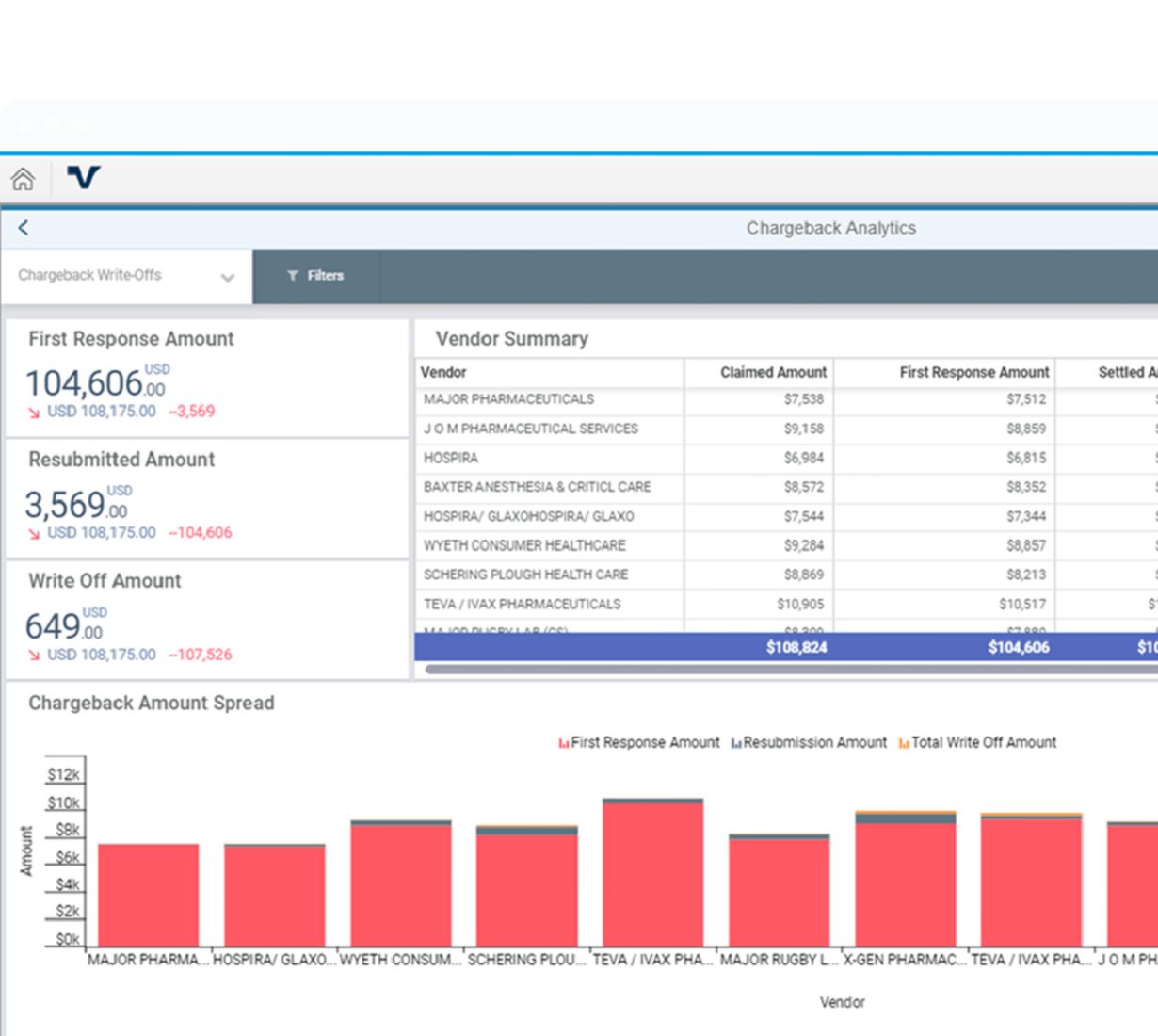Click the TEVA / IVAX tallest red bar
Image resolution: width=1158 pixels, height=1036 pixels.
pyautogui.click(x=652, y=874)
